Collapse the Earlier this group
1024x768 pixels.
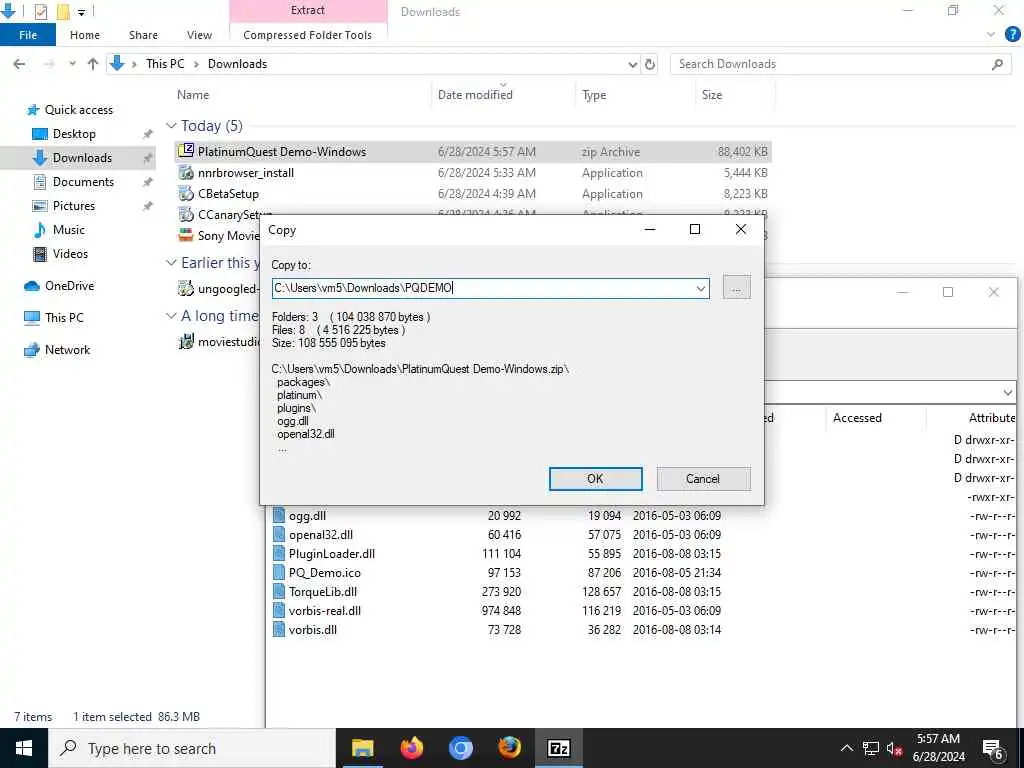pyautogui.click(x=171, y=263)
